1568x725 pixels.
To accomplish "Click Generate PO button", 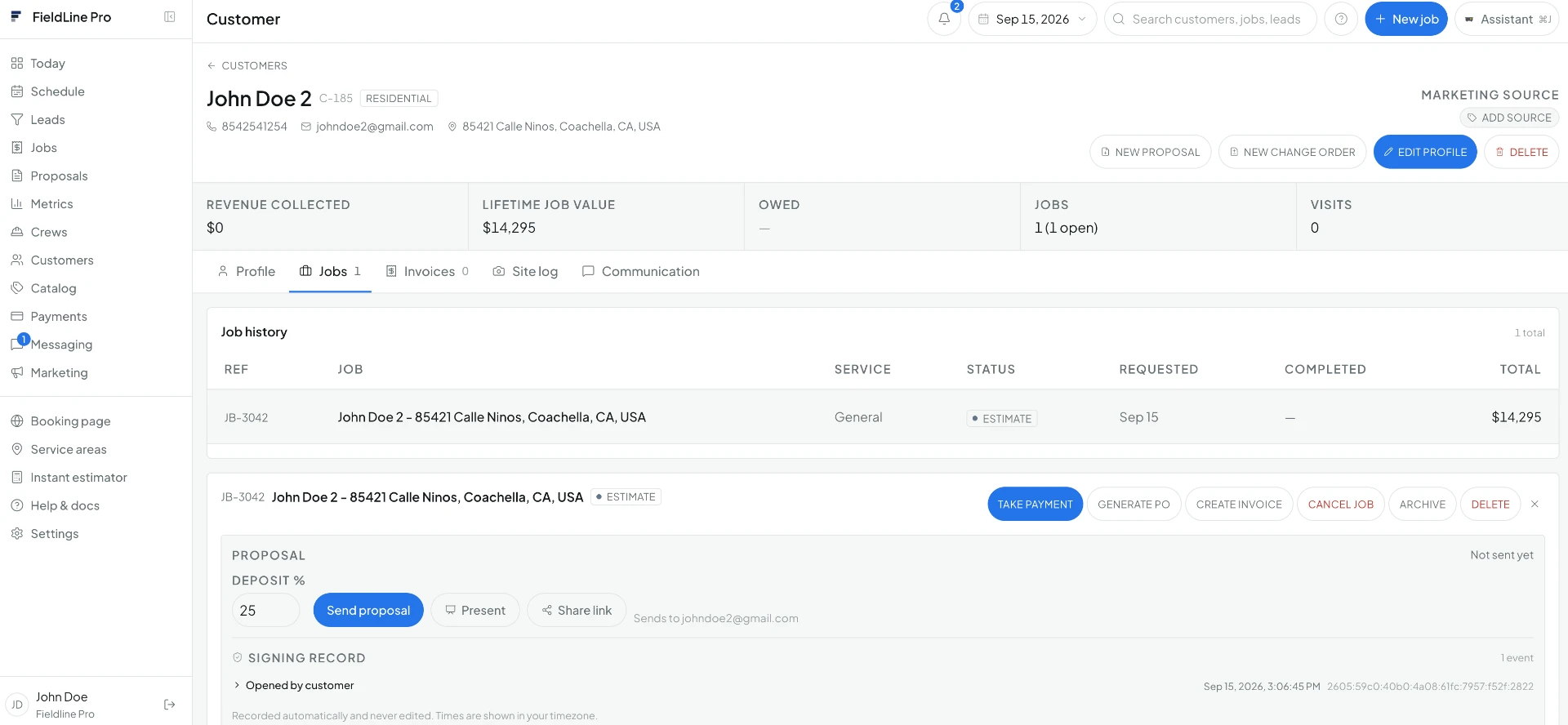I will pos(1134,505).
